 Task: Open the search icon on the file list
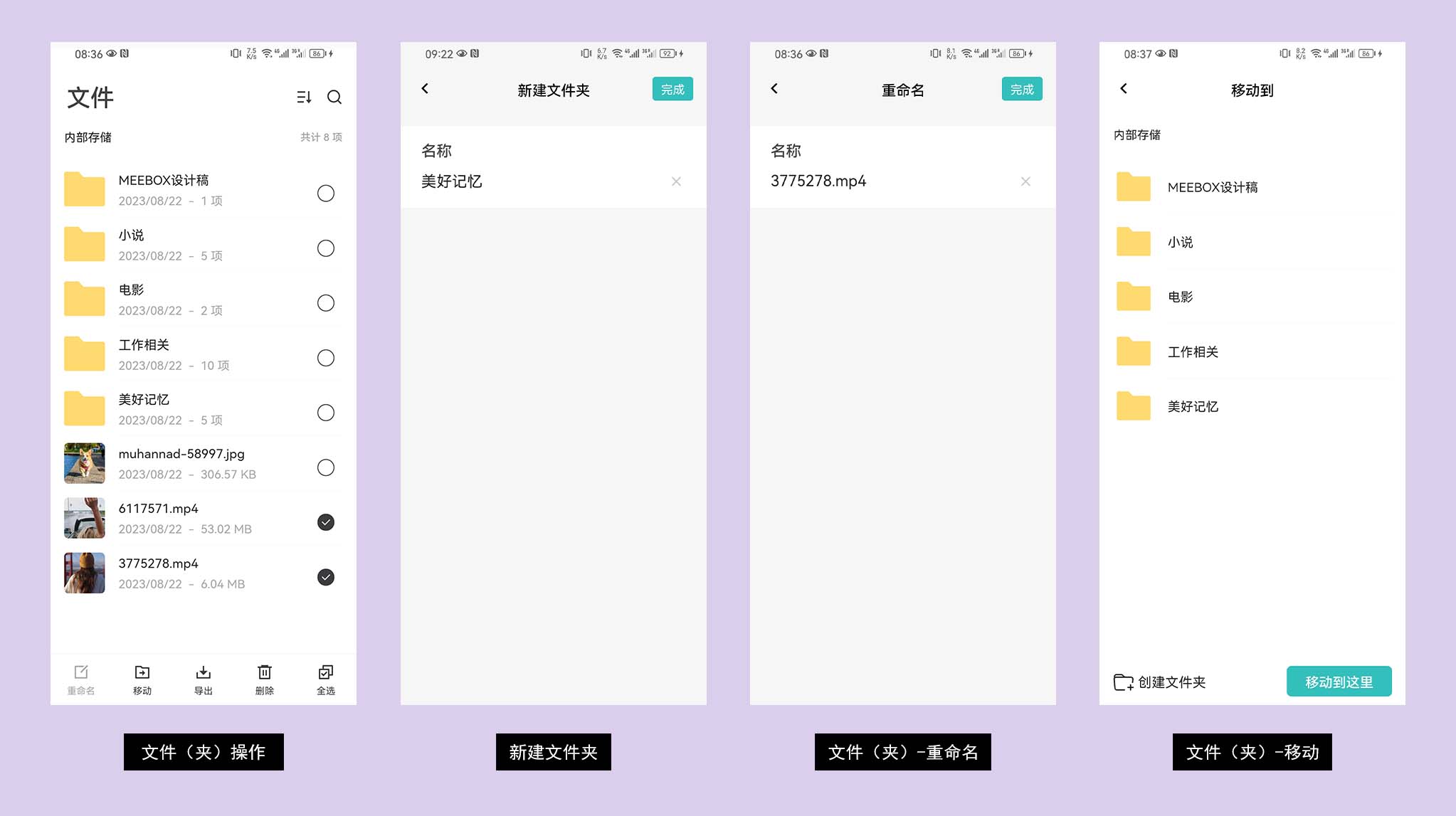pos(334,97)
